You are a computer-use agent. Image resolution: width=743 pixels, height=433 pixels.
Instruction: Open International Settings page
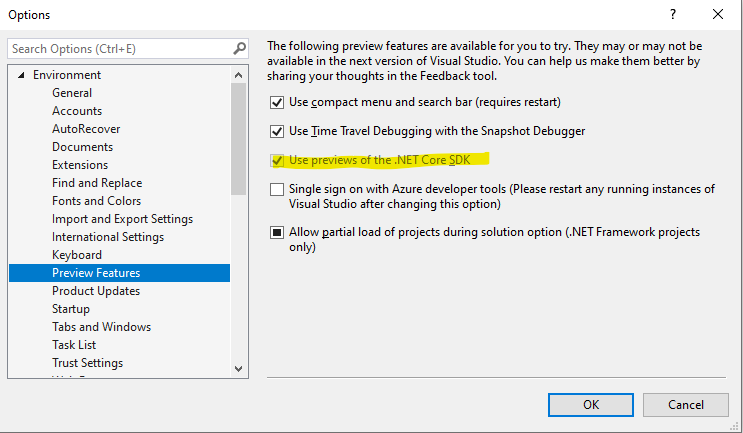pos(108,237)
